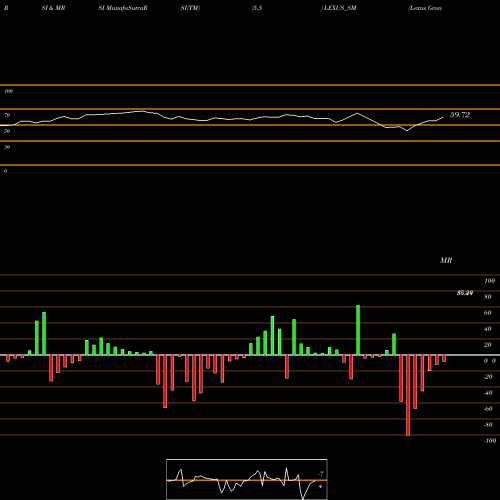Viewport: 500px width, 500px height.
Task: Click the 4 label in mini chart
Action: pos(320,486)
